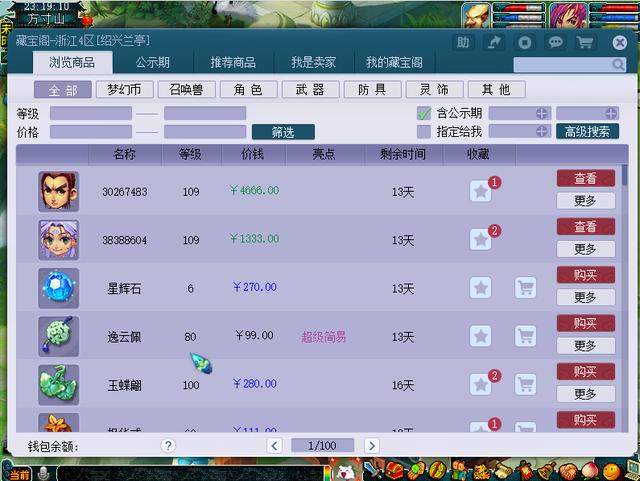
Task: Expand second plus selector beside 含公示期
Action: [611, 113]
